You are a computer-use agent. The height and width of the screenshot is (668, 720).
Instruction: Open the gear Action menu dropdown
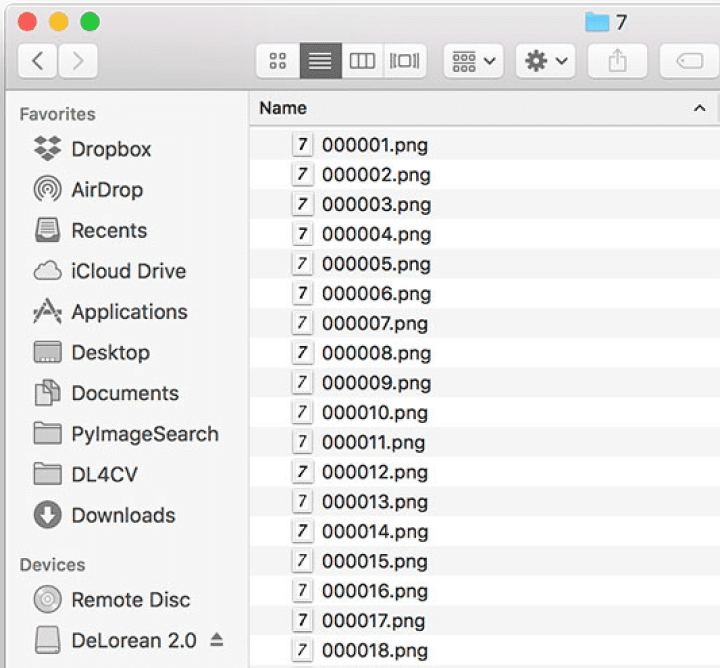pos(546,61)
